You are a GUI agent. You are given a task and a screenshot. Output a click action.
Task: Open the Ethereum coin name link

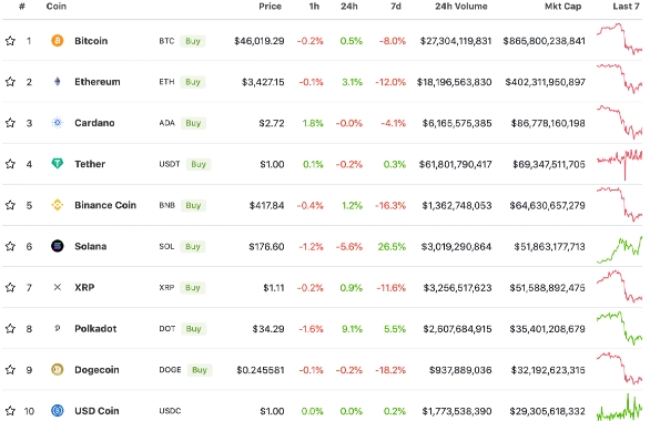click(x=97, y=82)
